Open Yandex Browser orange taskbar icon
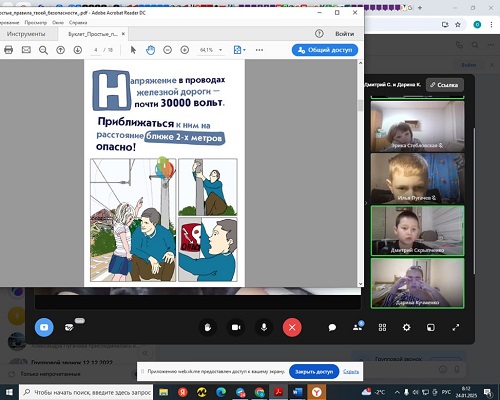Viewport: 500px width, 400px height. click(x=316, y=392)
